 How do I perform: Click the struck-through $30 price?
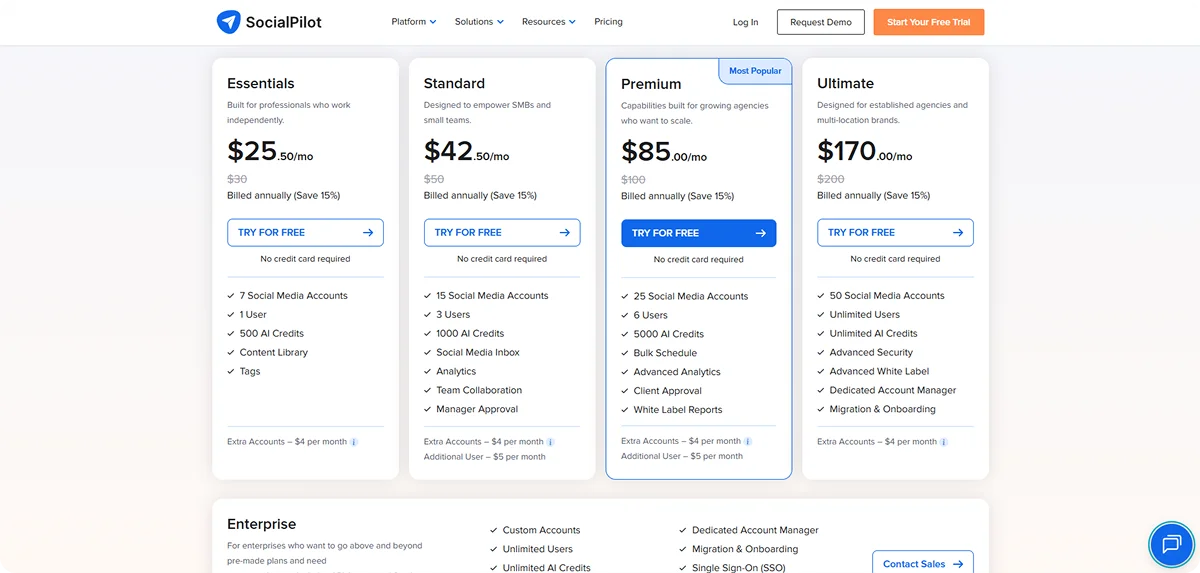[x=237, y=179]
